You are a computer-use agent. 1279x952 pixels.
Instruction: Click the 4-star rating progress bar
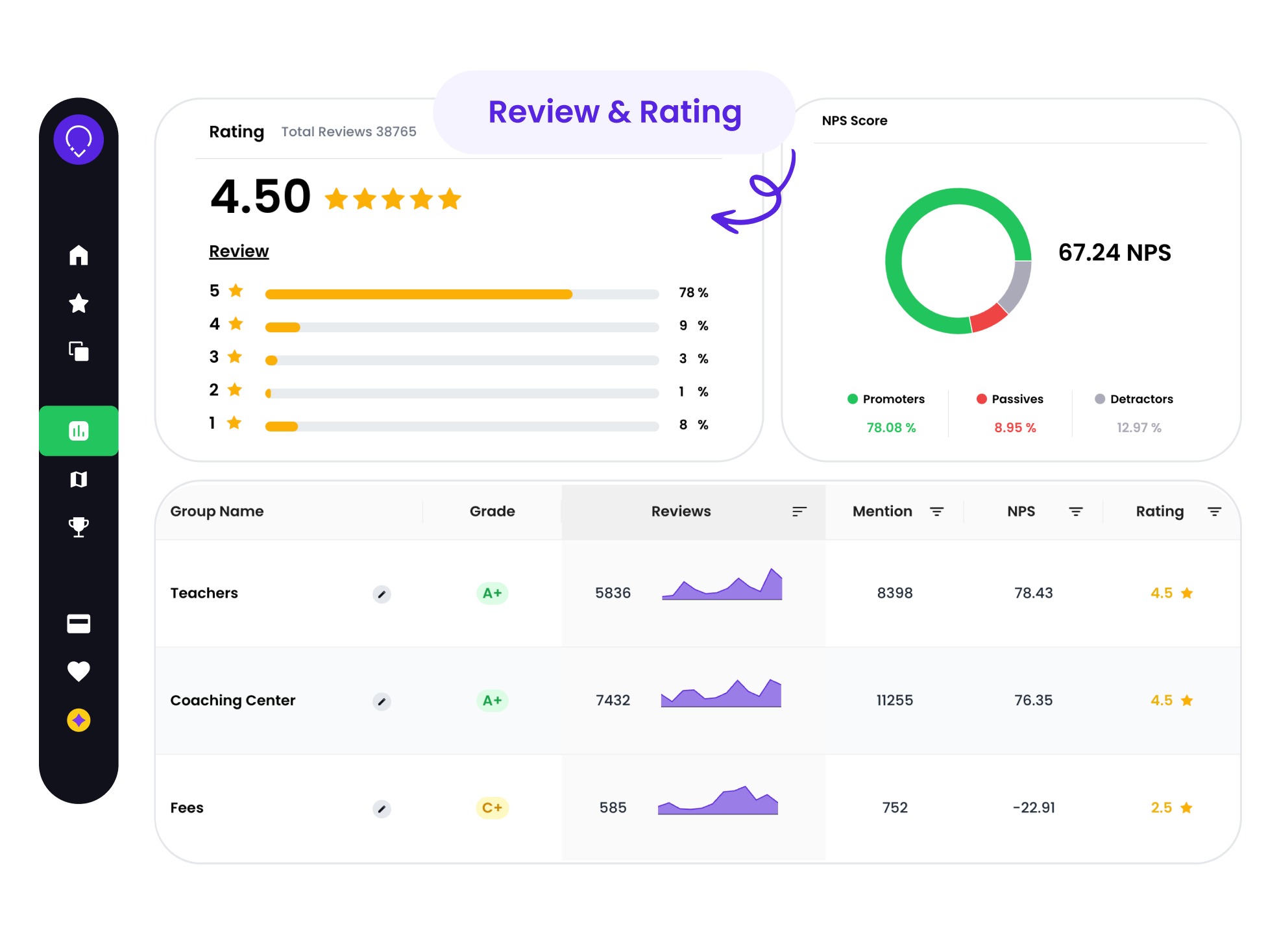462,327
